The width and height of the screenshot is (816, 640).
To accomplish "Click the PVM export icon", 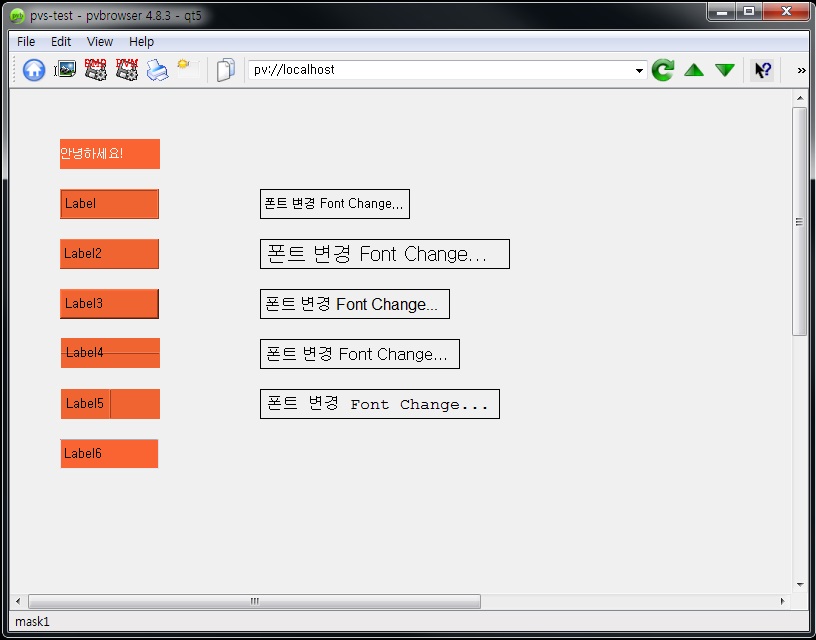I will click(126, 70).
